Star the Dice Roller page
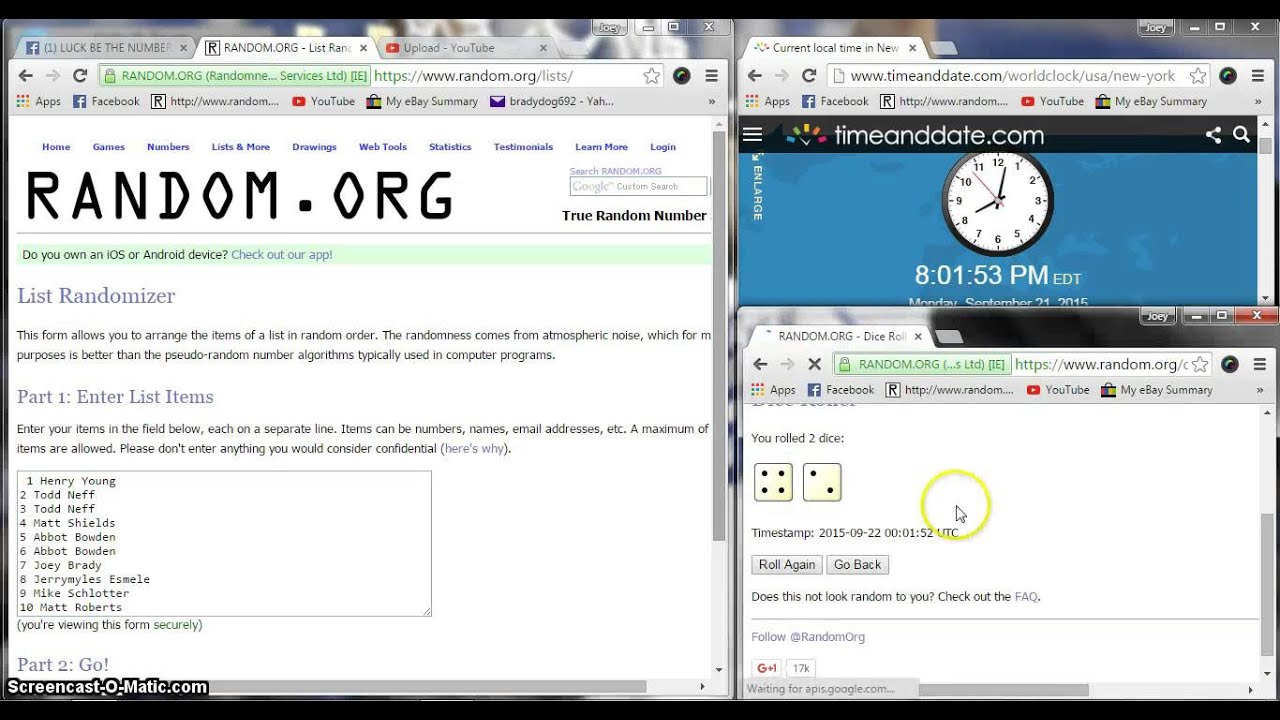 pyautogui.click(x=1200, y=364)
